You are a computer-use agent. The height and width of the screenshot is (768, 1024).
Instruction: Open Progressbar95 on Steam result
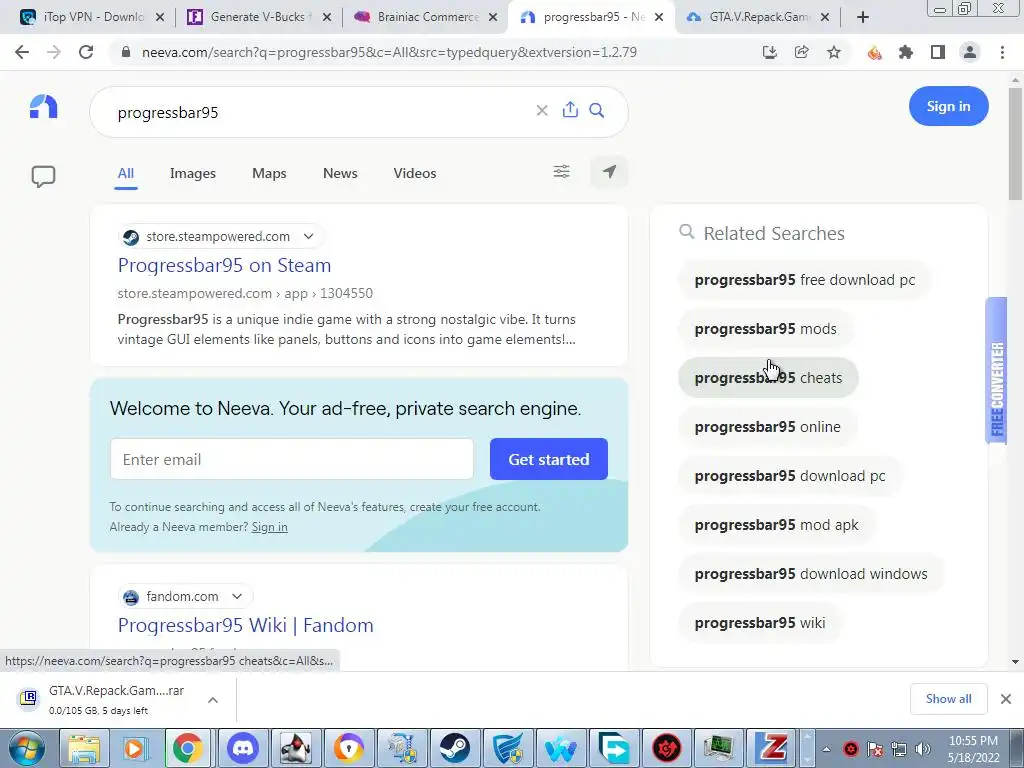[x=224, y=265]
